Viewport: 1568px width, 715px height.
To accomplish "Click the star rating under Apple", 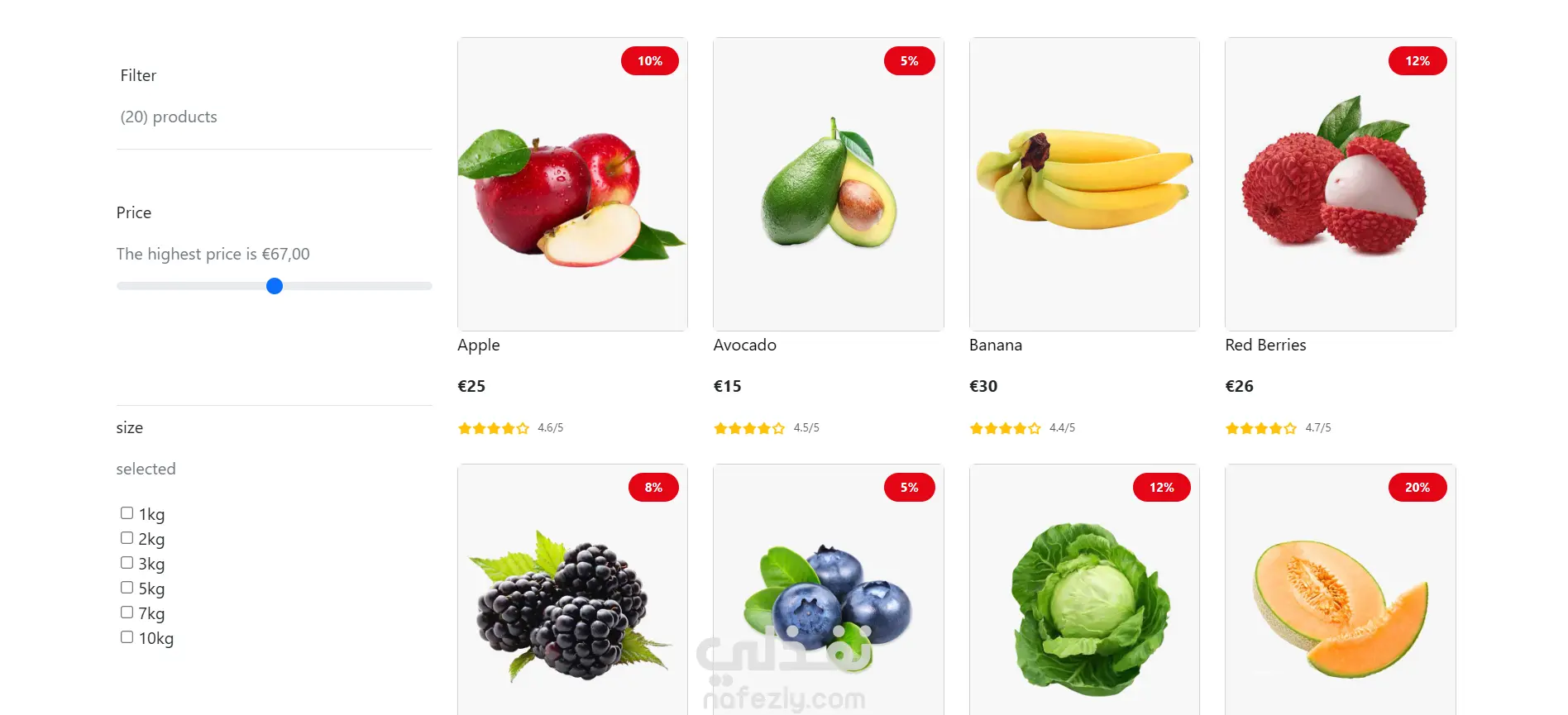I will pyautogui.click(x=493, y=428).
